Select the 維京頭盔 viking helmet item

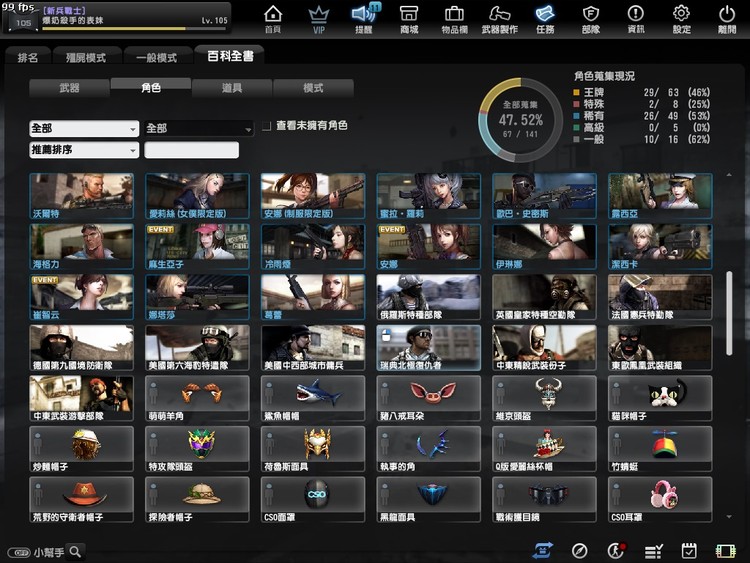pyautogui.click(x=544, y=398)
